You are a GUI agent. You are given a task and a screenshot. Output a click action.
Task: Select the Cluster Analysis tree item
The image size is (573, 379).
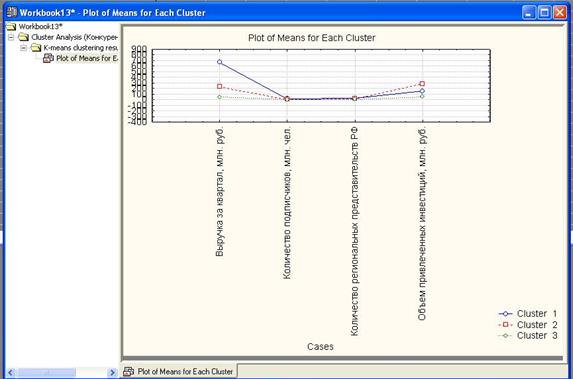click(x=74, y=37)
